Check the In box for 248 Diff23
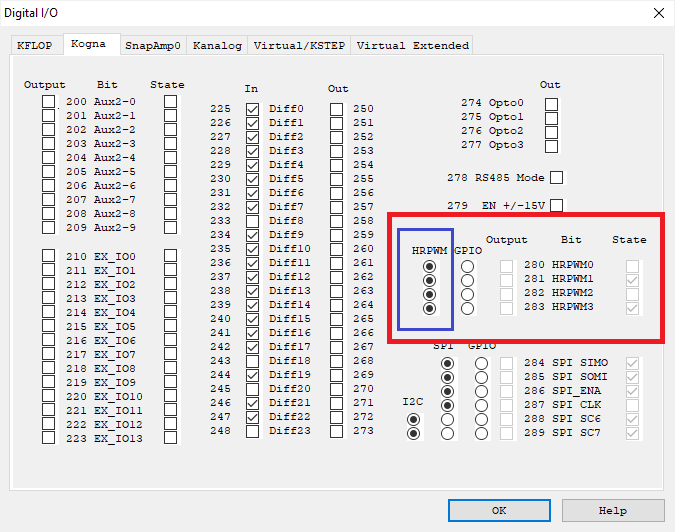Viewport: 675px width, 532px height. (x=252, y=431)
